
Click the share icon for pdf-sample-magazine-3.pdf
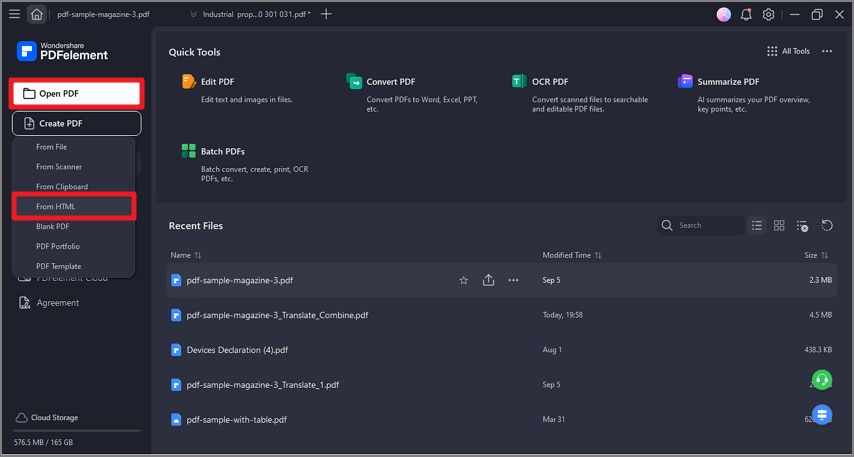[x=488, y=281]
